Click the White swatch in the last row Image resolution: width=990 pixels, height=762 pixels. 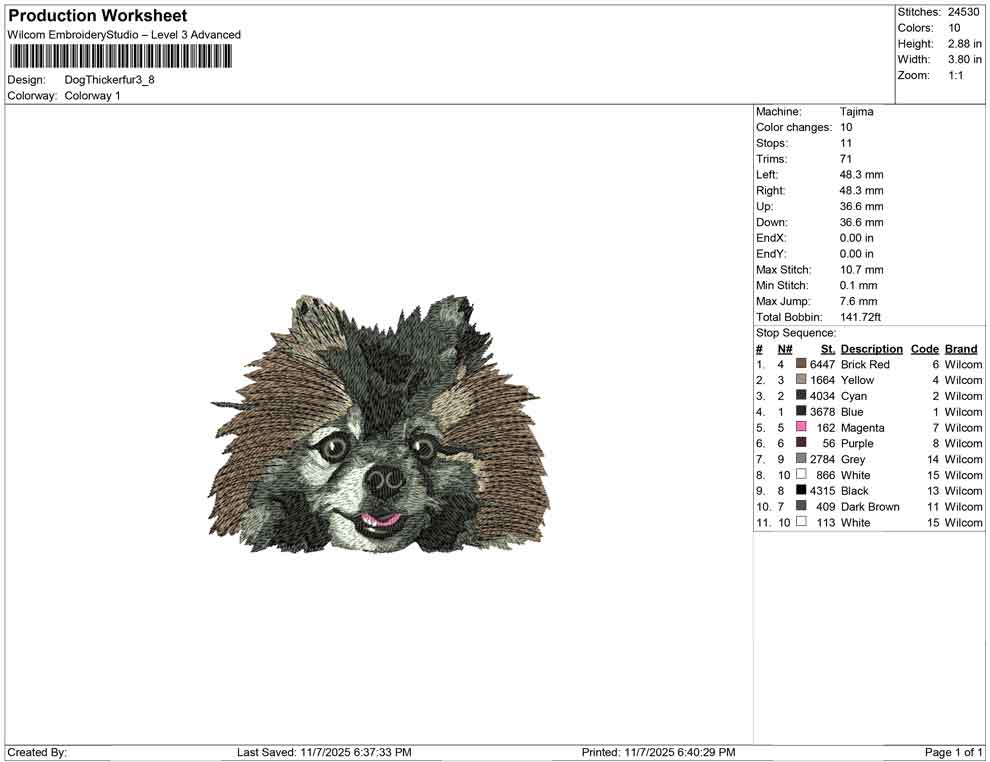800,523
